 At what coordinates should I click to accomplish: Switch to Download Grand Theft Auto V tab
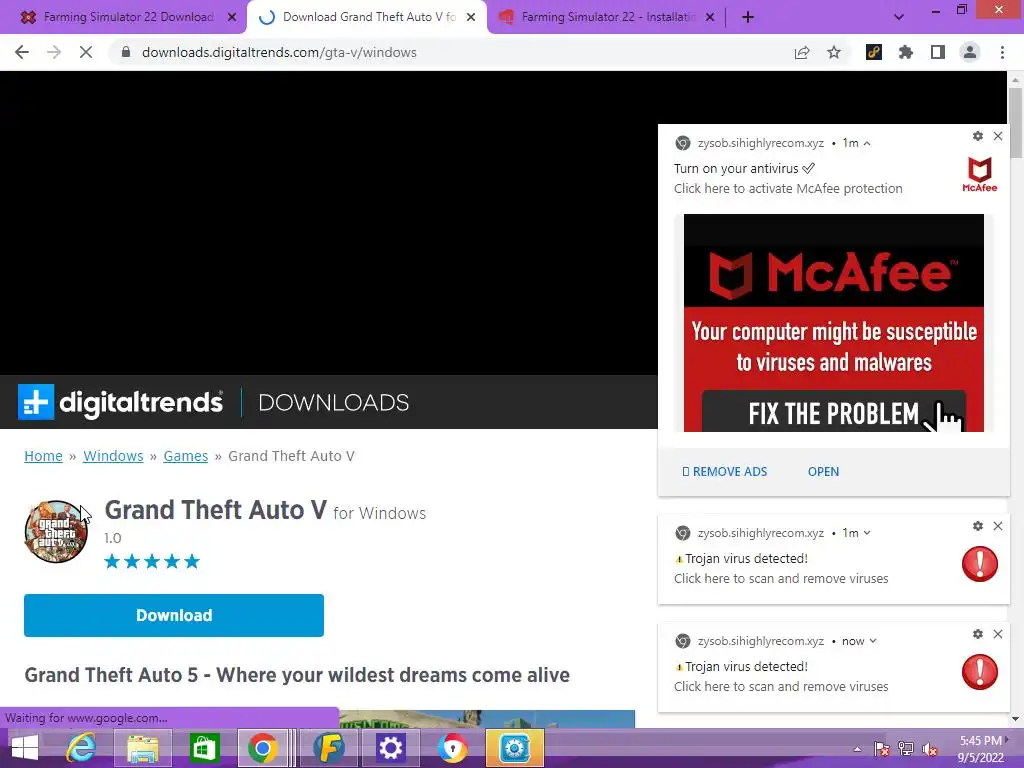coord(366,17)
